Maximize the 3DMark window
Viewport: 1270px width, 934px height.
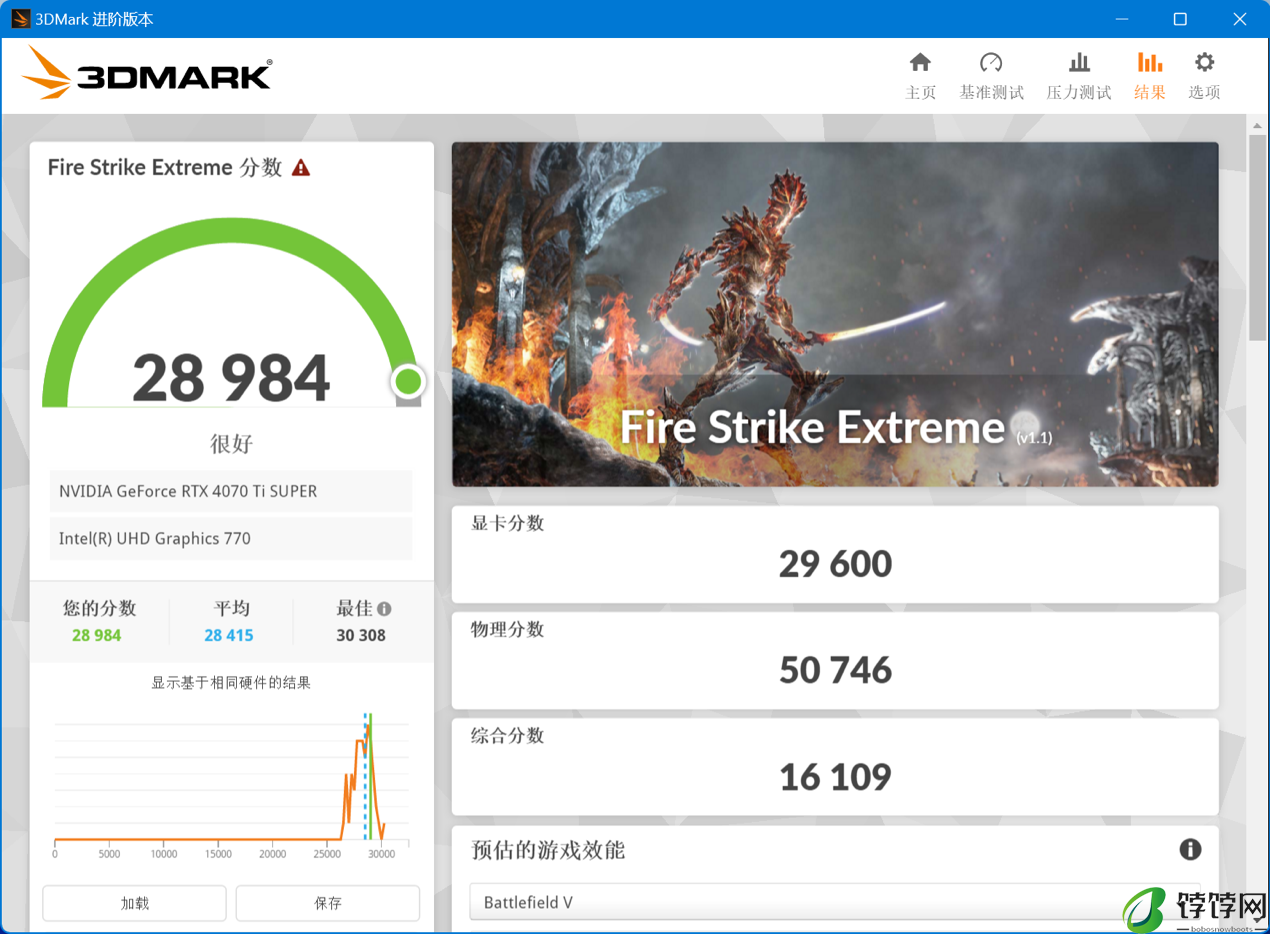pyautogui.click(x=1180, y=19)
